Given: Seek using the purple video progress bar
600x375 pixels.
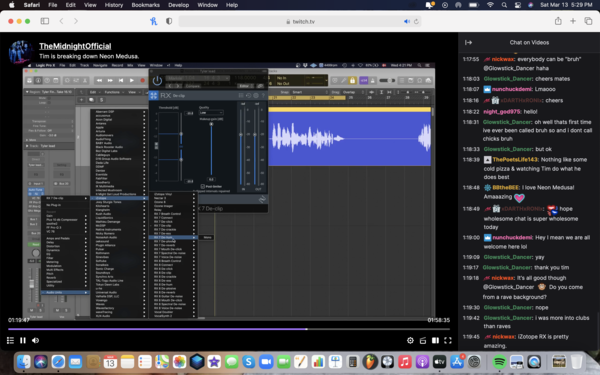Looking at the screenshot, I should click(229, 329).
